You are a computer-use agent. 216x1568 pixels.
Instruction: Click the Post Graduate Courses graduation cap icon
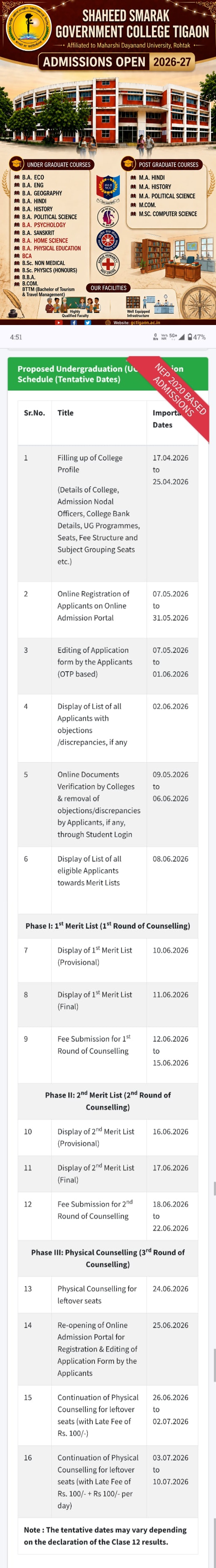128,164
